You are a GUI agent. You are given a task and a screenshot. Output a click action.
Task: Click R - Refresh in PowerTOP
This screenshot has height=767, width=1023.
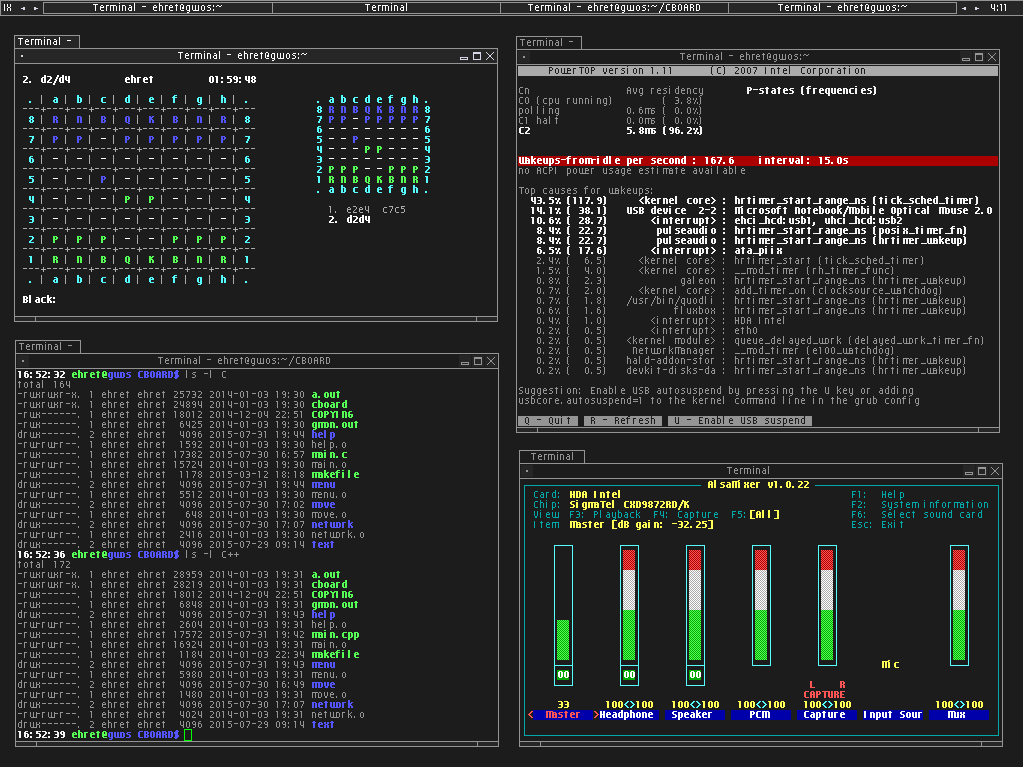tap(625, 421)
